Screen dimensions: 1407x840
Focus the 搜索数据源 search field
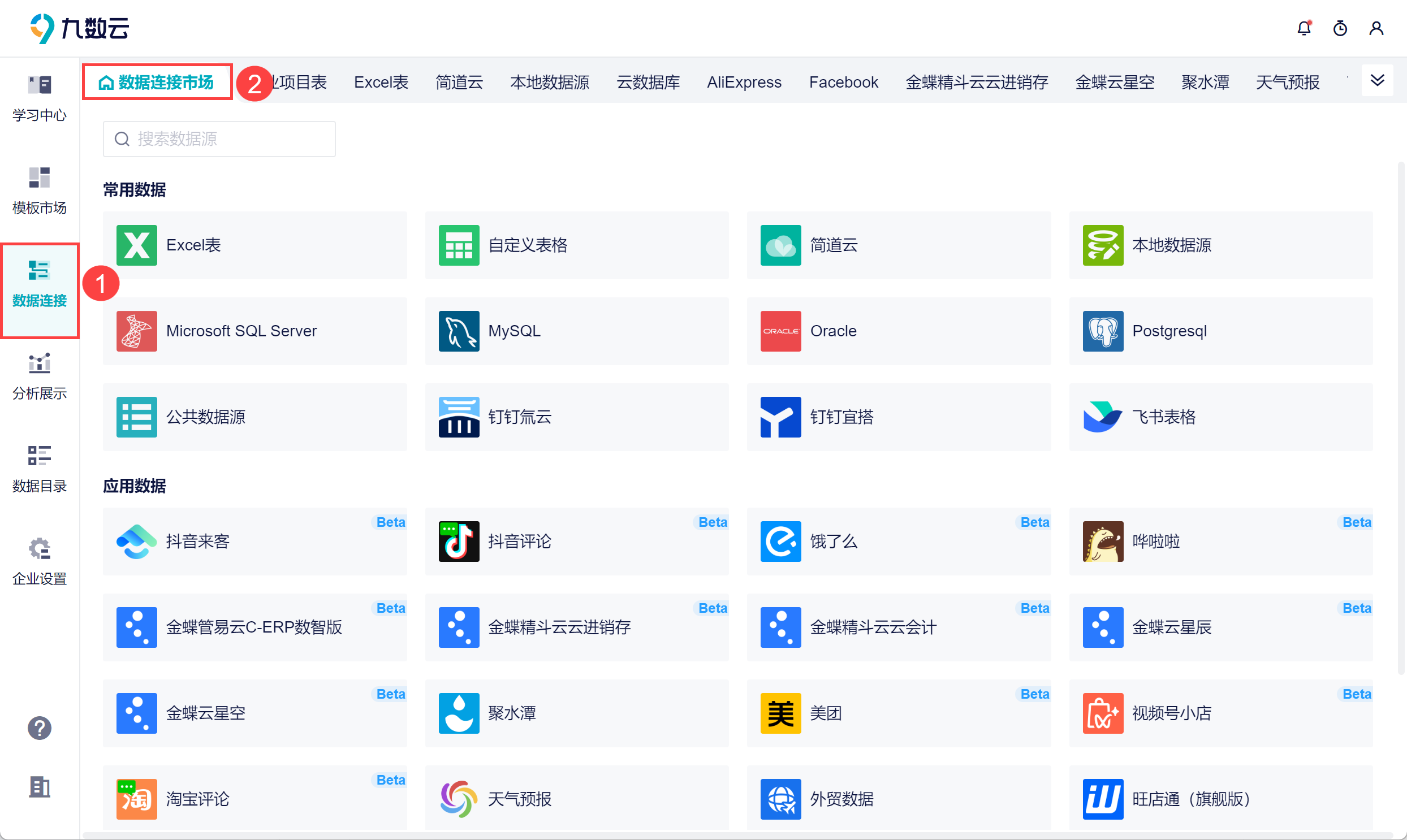pyautogui.click(x=219, y=139)
